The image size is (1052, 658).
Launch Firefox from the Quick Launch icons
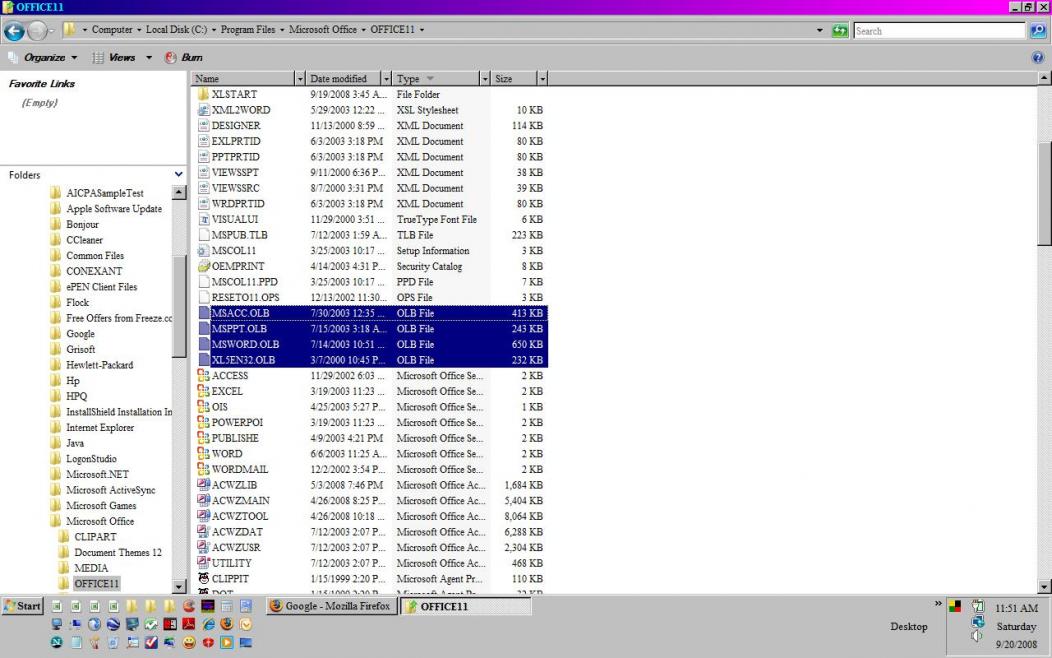(227, 624)
